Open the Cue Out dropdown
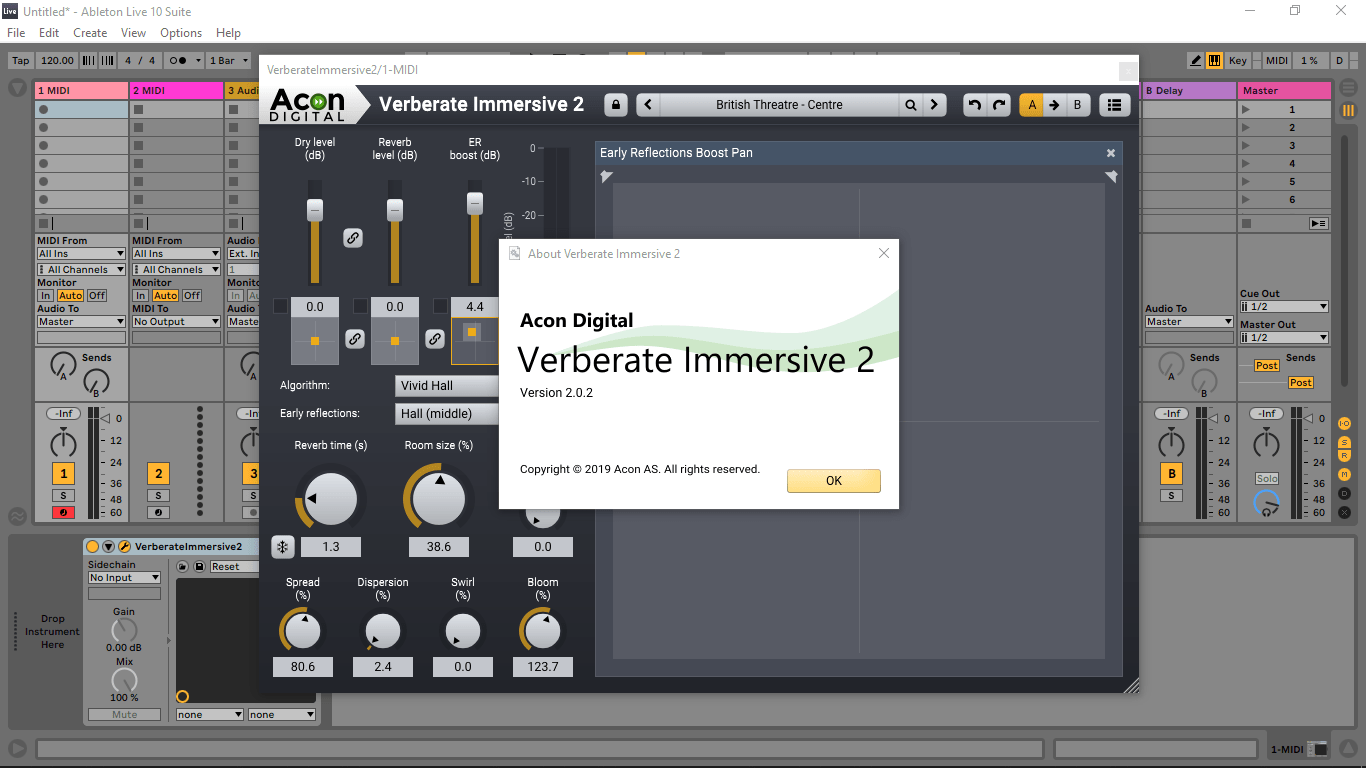The height and width of the screenshot is (768, 1366). click(x=1284, y=307)
